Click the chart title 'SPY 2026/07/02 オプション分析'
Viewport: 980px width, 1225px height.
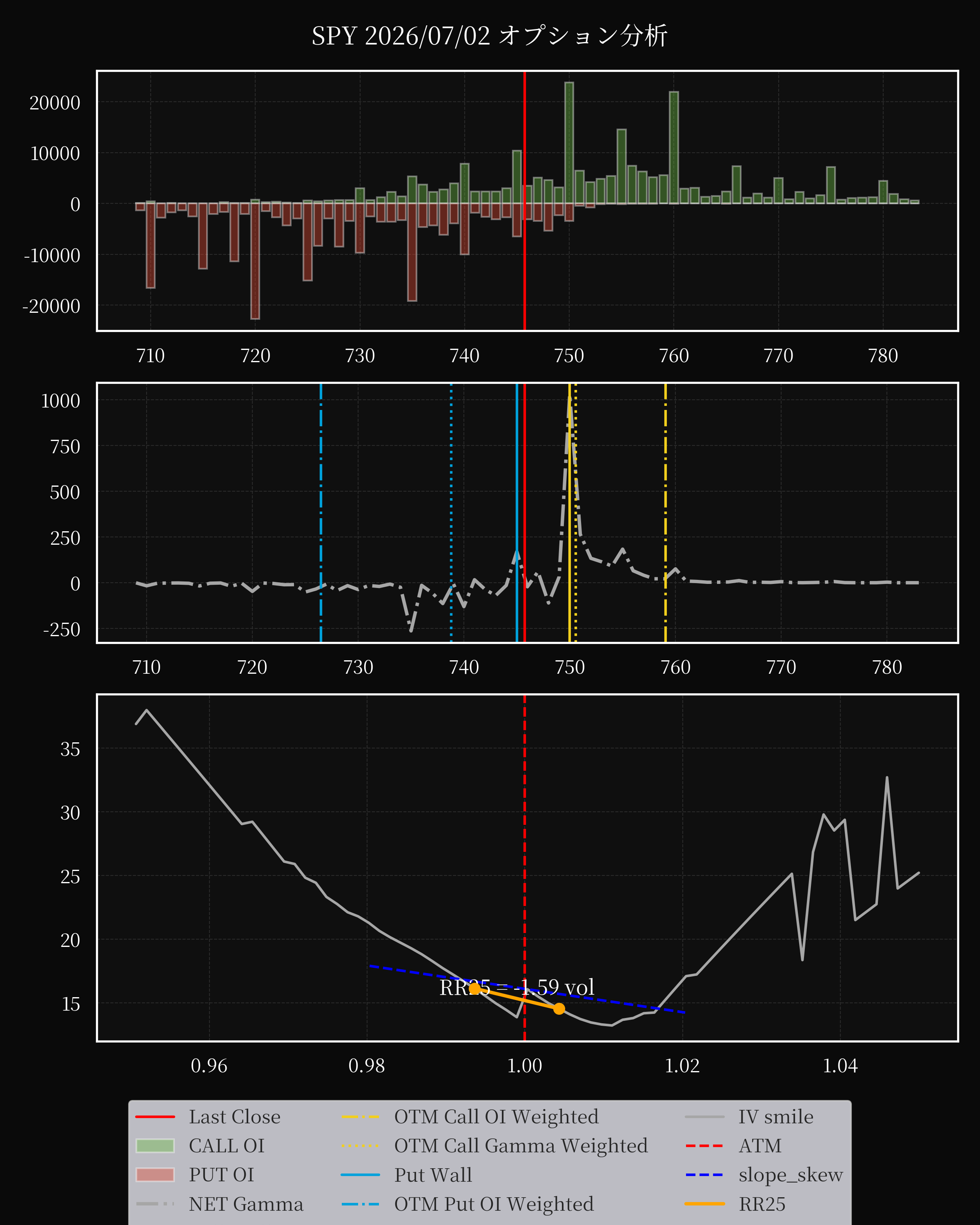point(489,36)
